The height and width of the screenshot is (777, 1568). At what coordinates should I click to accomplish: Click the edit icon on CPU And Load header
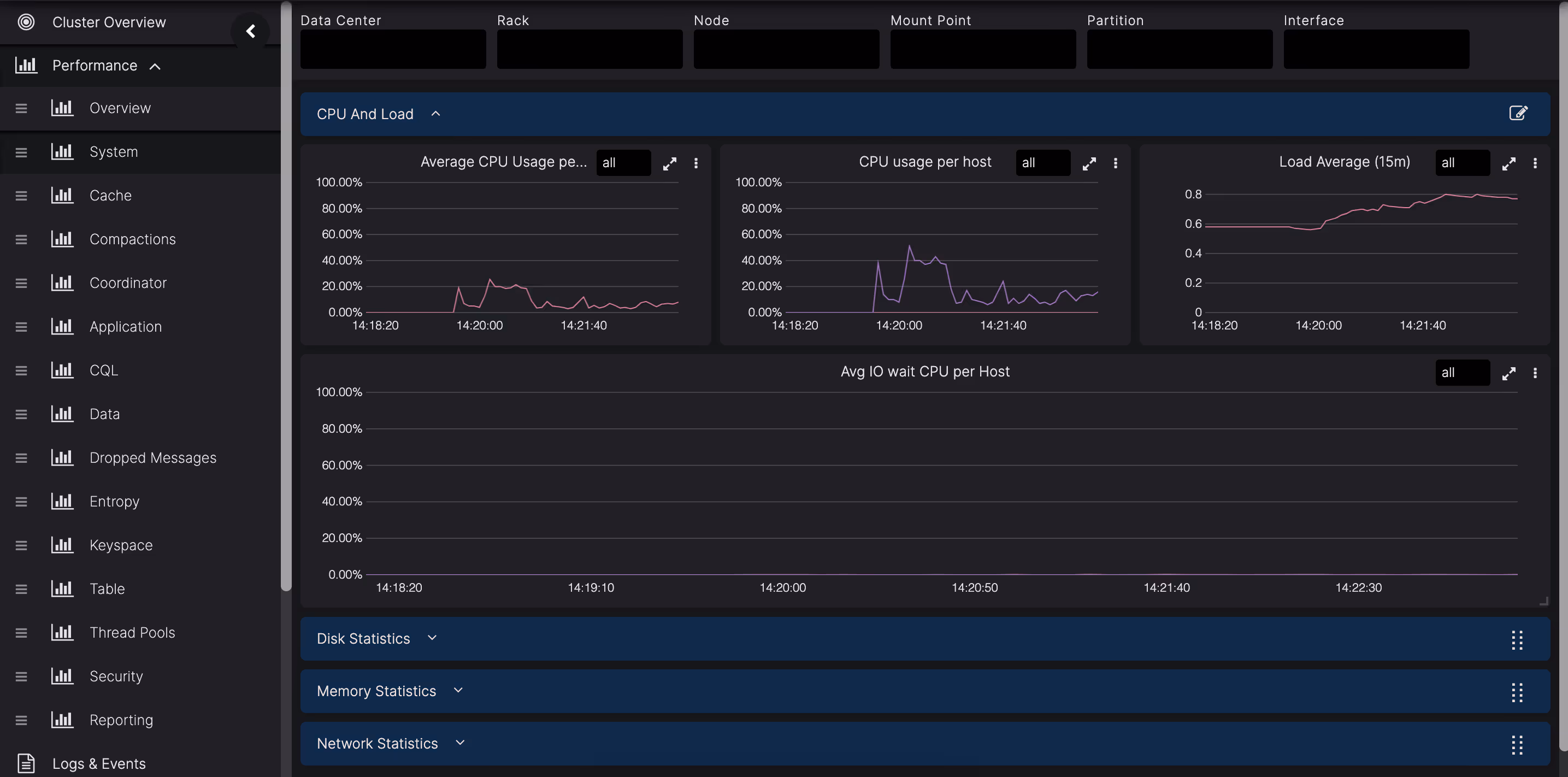[x=1518, y=113]
